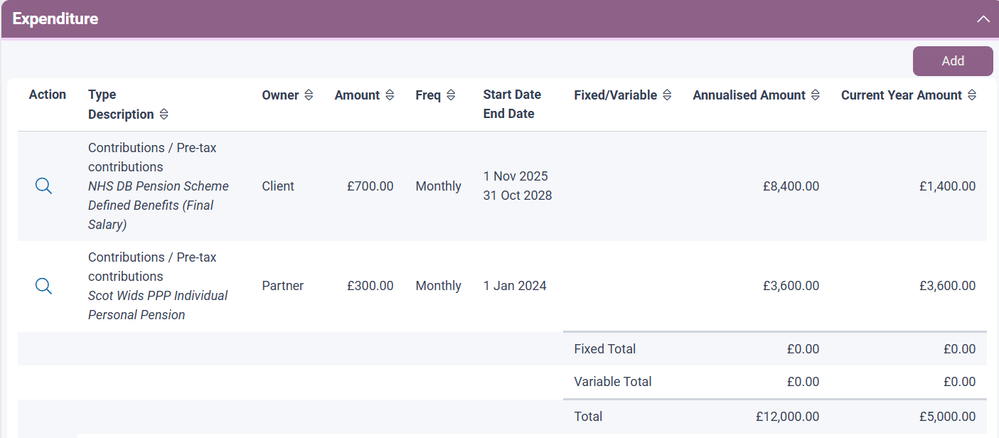
Task: Sort by Annualised Amount column
Action: click(815, 95)
